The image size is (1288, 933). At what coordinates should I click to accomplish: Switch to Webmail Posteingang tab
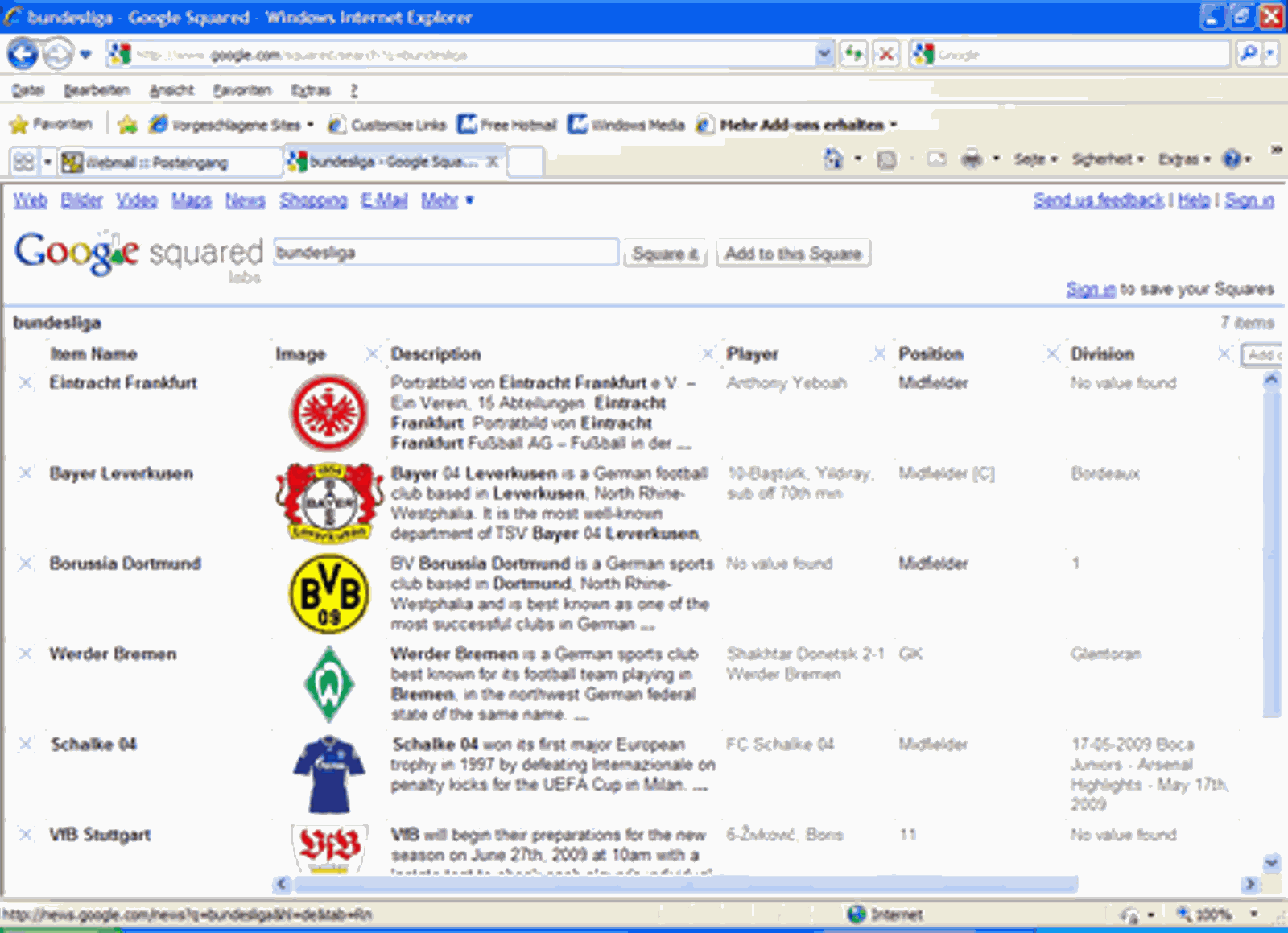point(169,162)
